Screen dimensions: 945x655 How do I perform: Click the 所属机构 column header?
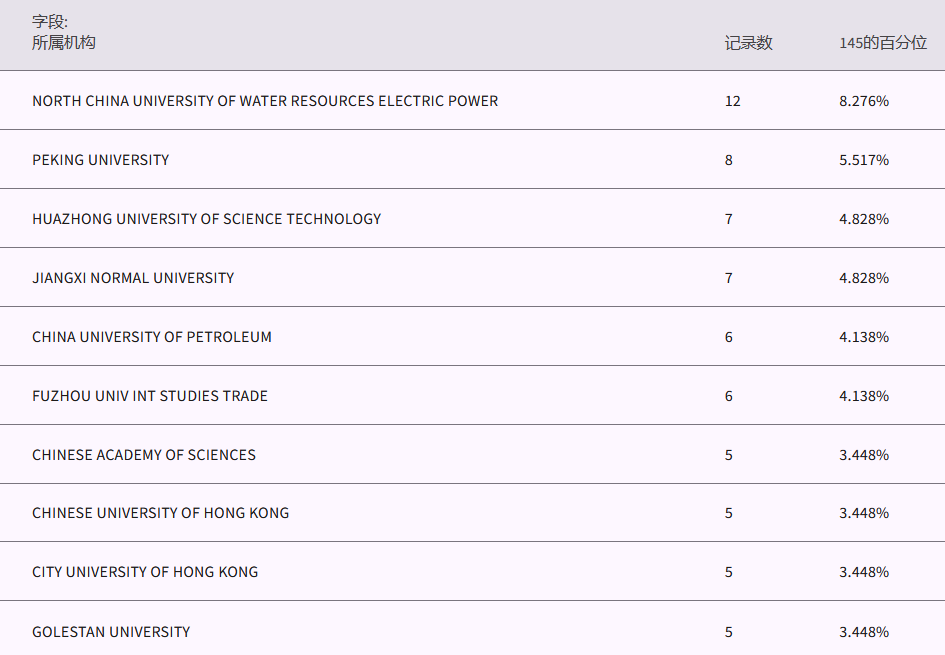[64, 43]
